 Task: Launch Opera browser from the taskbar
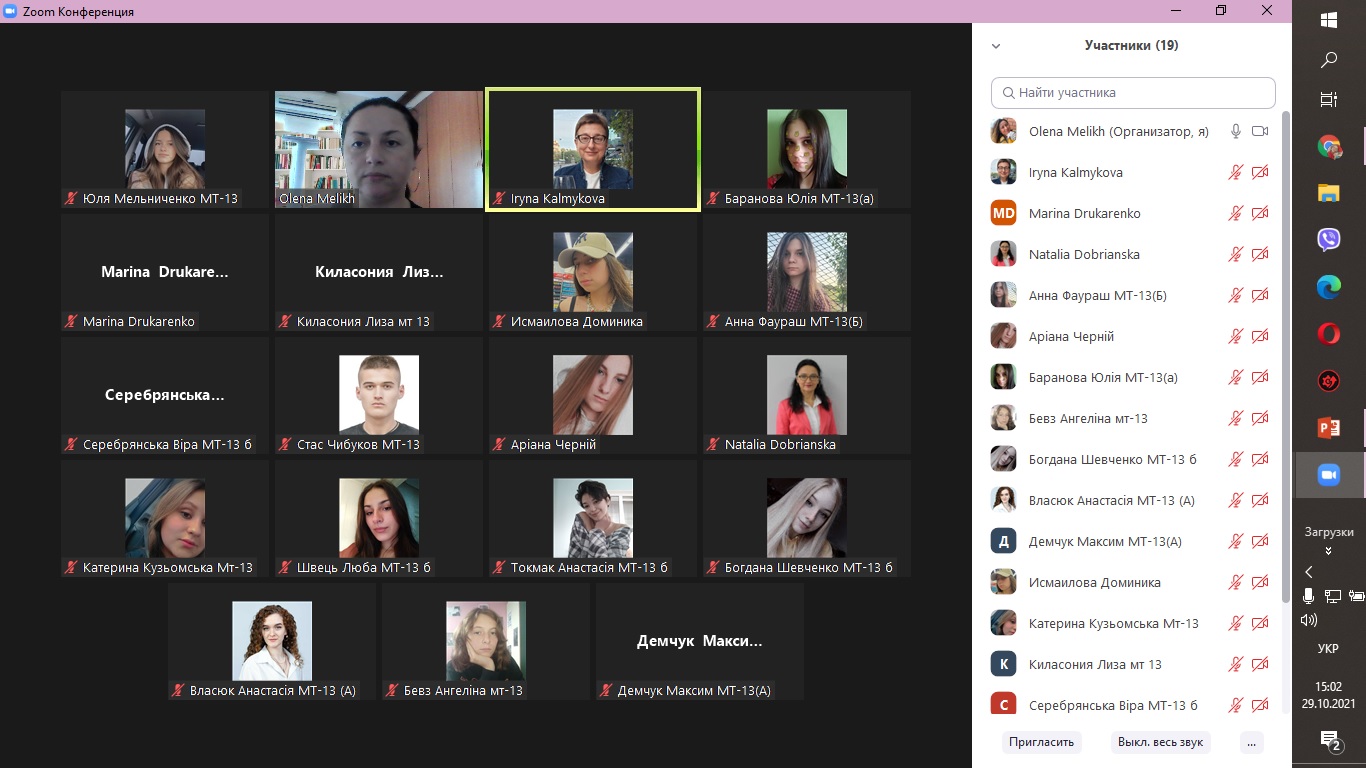[1329, 334]
